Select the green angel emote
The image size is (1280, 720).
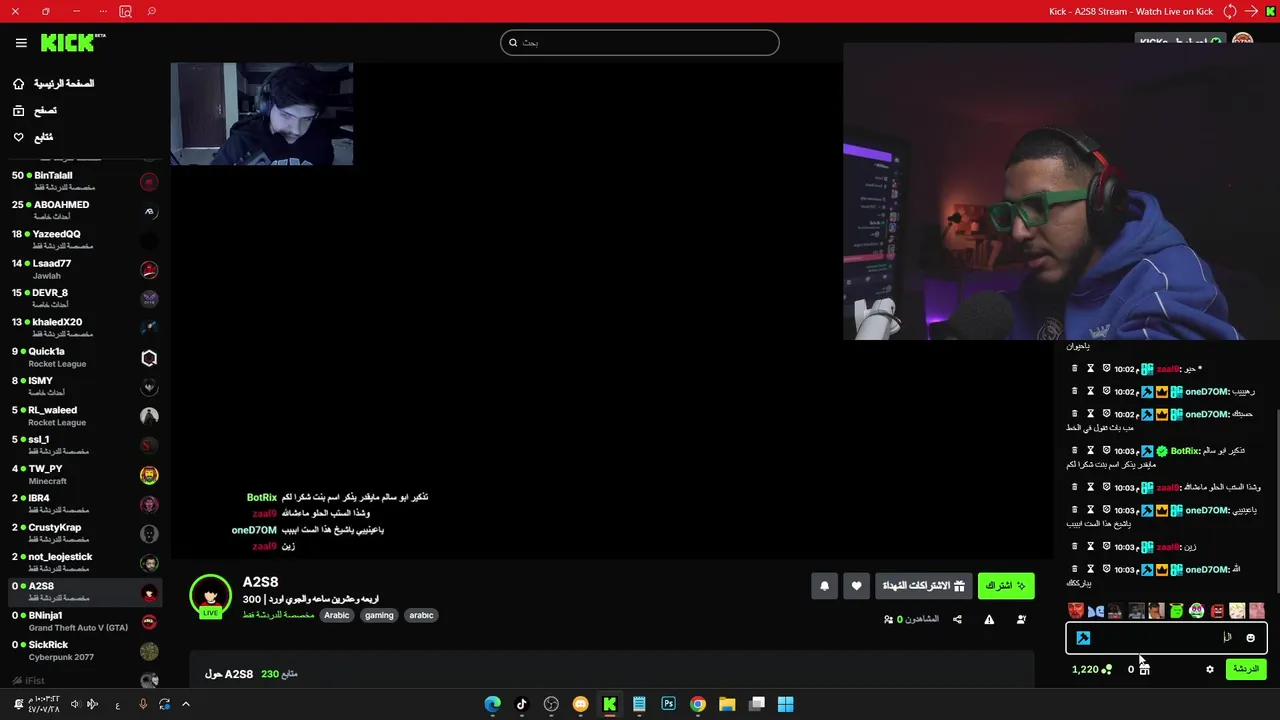click(1176, 610)
